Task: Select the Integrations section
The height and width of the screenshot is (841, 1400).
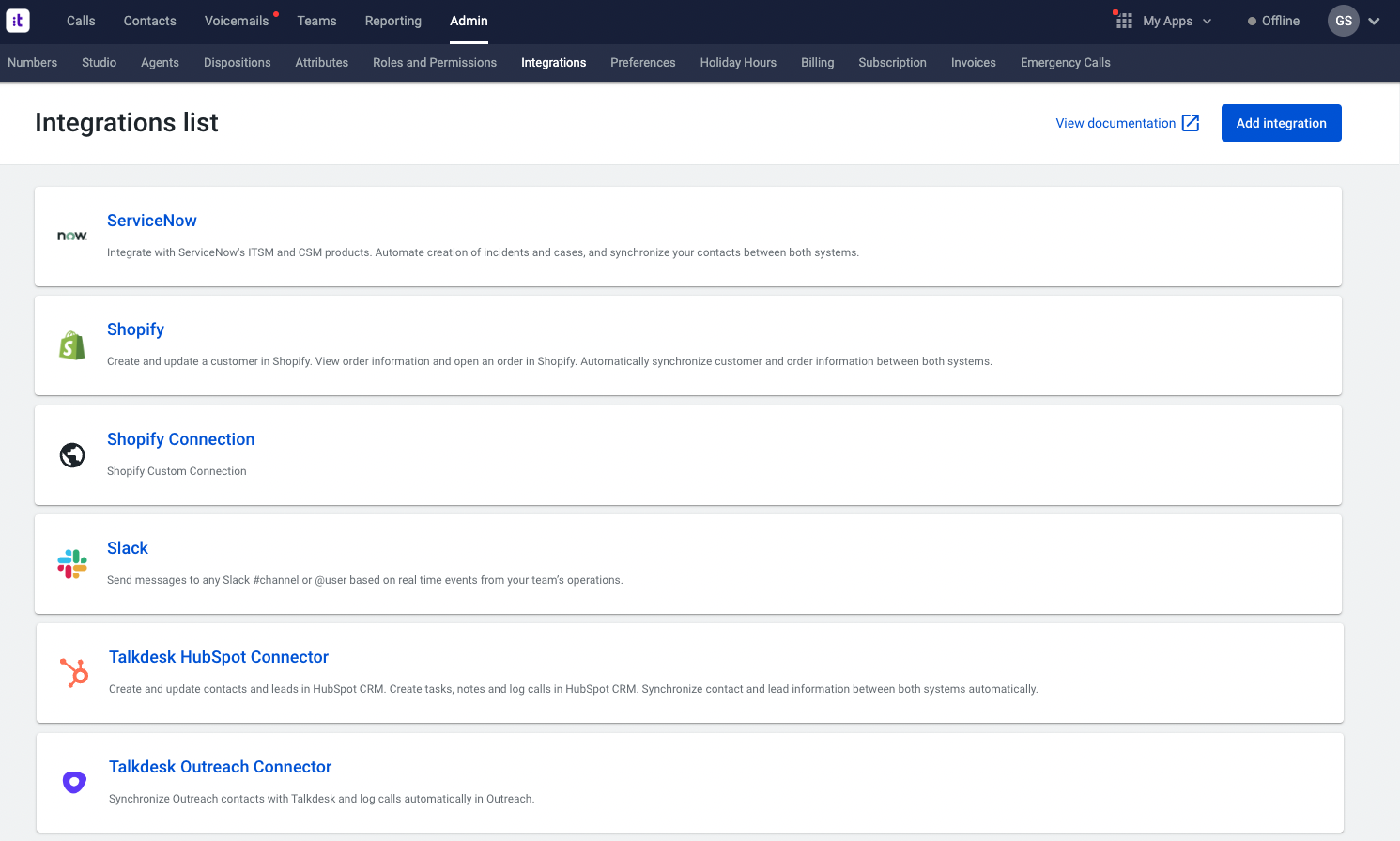Action: [x=554, y=63]
